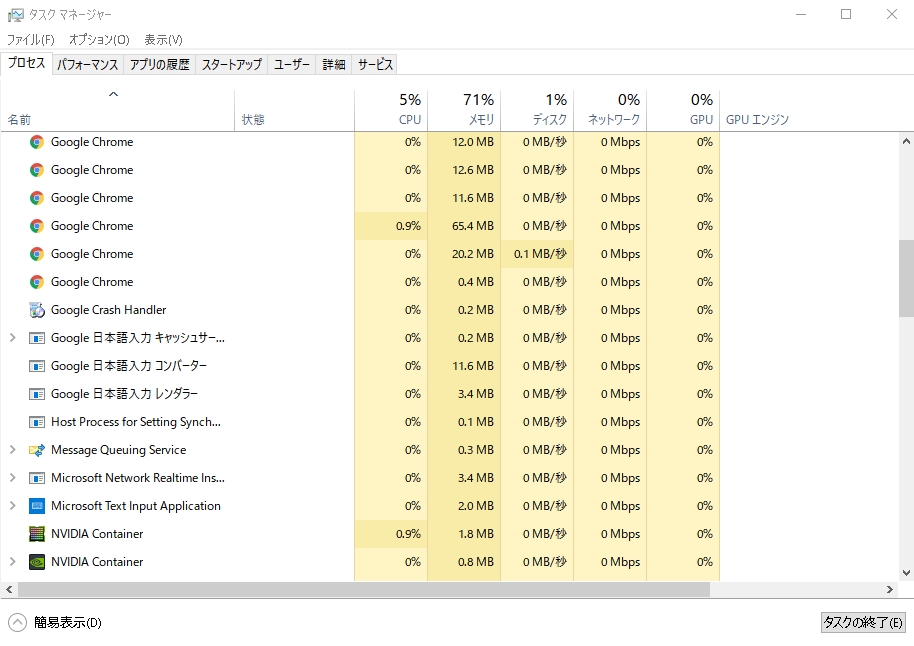Sort by the GPU percentage column header
Screen dimensions: 914x646
(x=683, y=111)
